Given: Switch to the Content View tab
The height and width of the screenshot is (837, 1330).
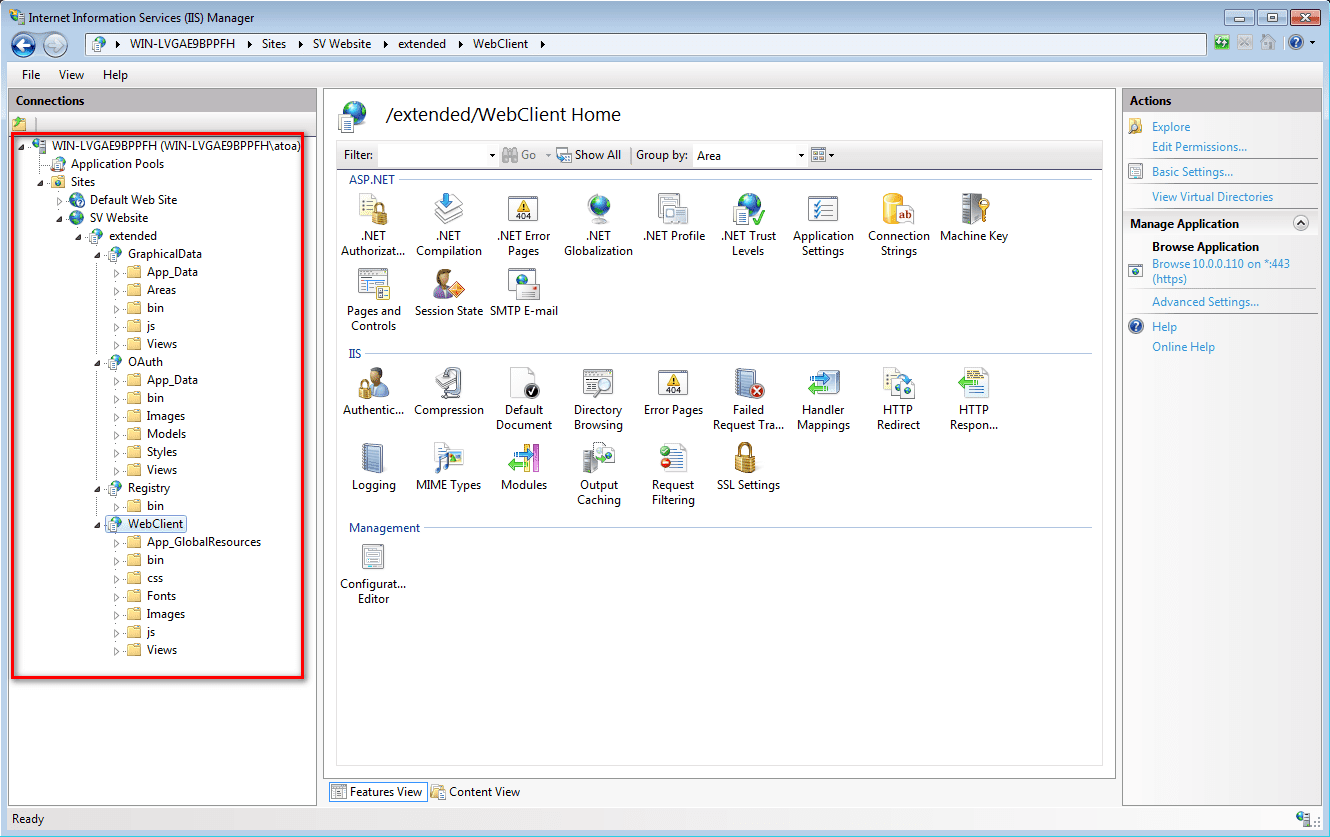Looking at the screenshot, I should pos(476,792).
